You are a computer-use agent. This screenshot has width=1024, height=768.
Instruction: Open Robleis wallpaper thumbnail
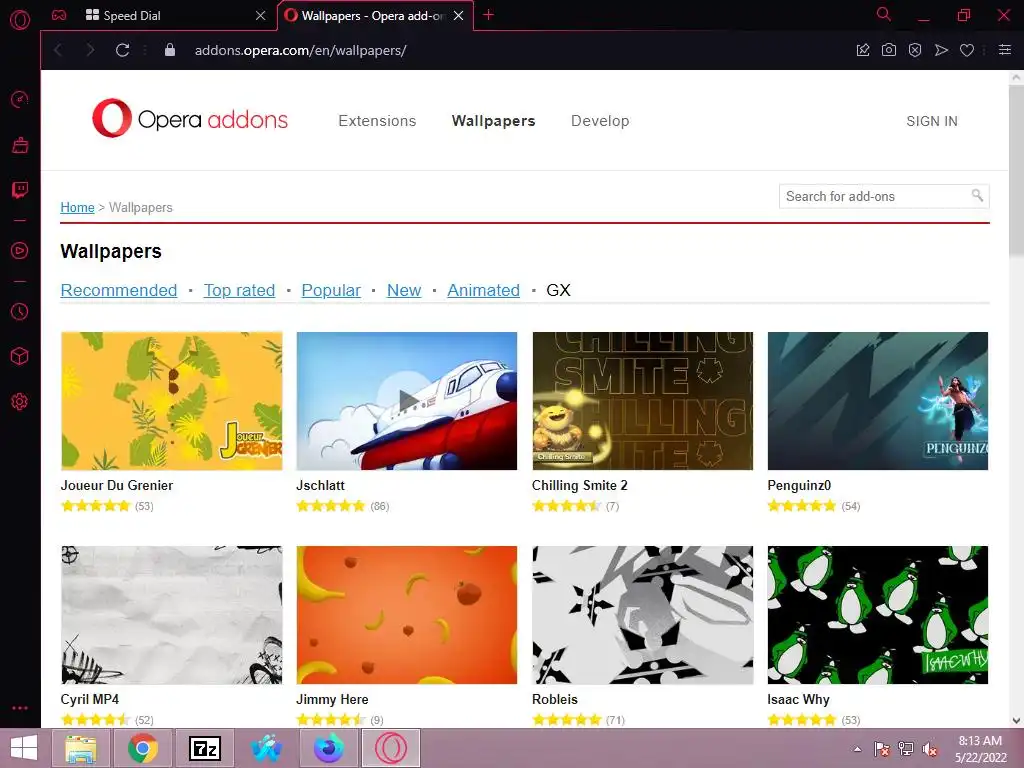643,615
